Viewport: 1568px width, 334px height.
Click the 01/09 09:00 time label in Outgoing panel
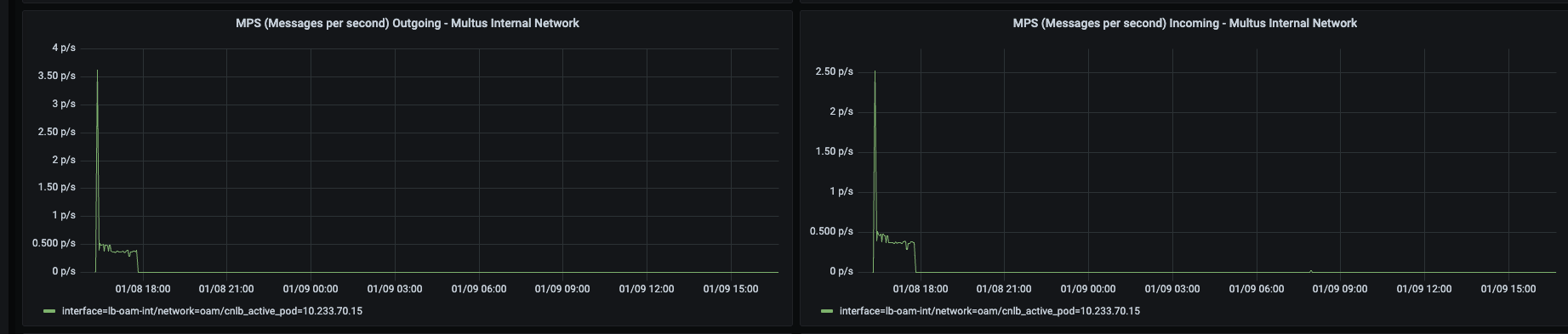coord(562,289)
